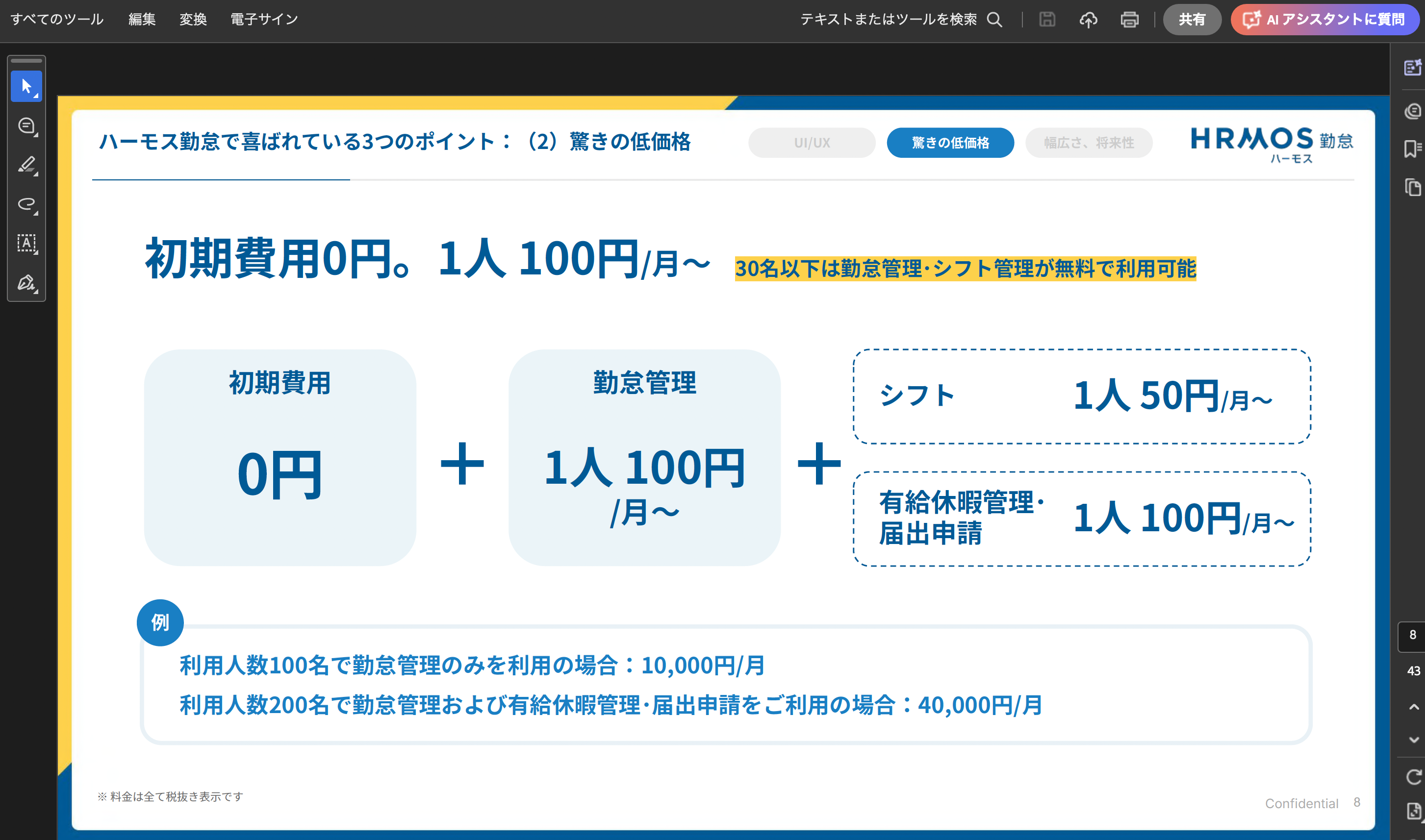Open すべてのツール menu
The width and height of the screenshot is (1425, 840).
point(57,20)
